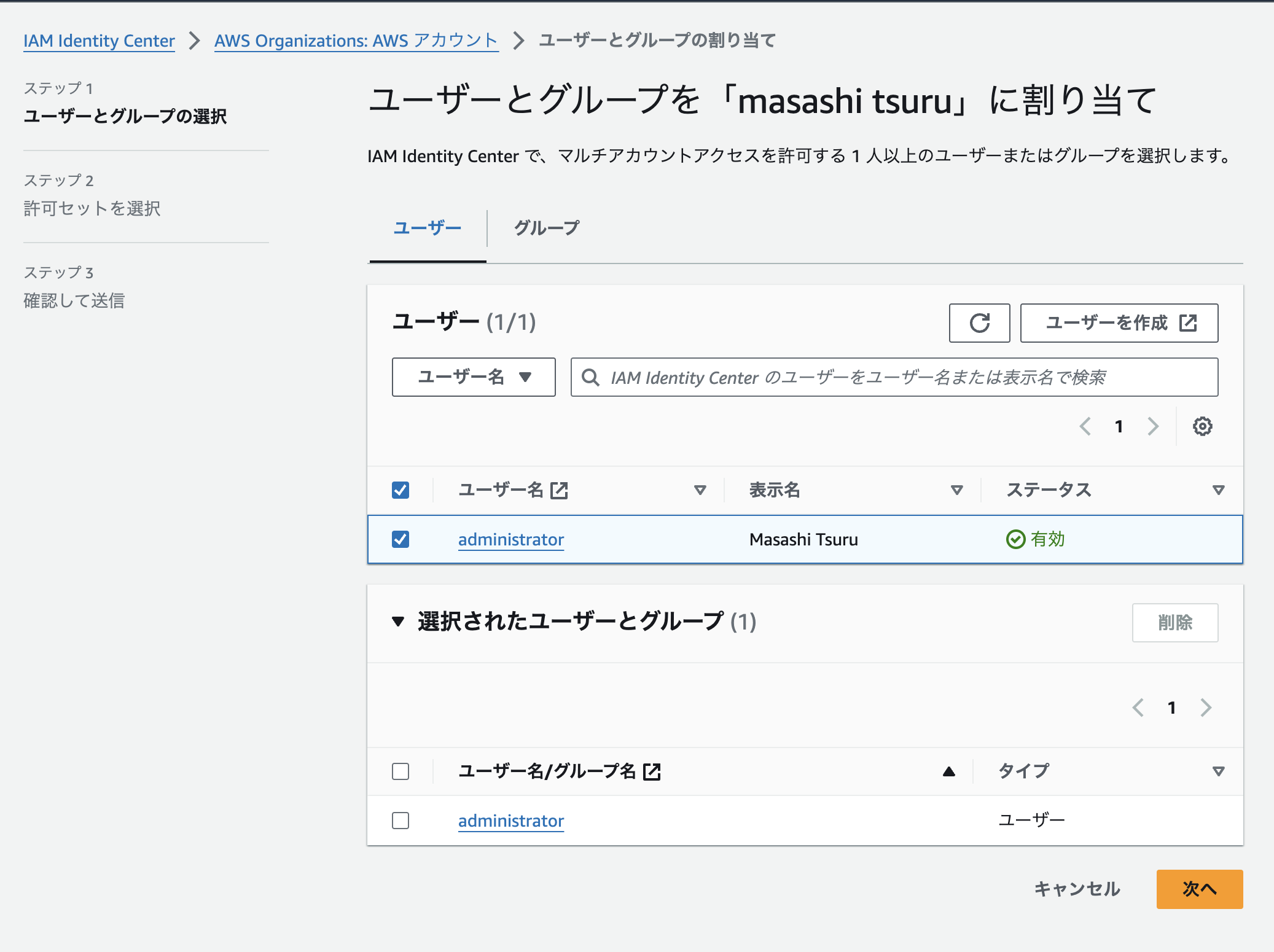Viewport: 1274px width, 952px height.
Task: Uncheck the administrator row in users table
Action: point(401,539)
